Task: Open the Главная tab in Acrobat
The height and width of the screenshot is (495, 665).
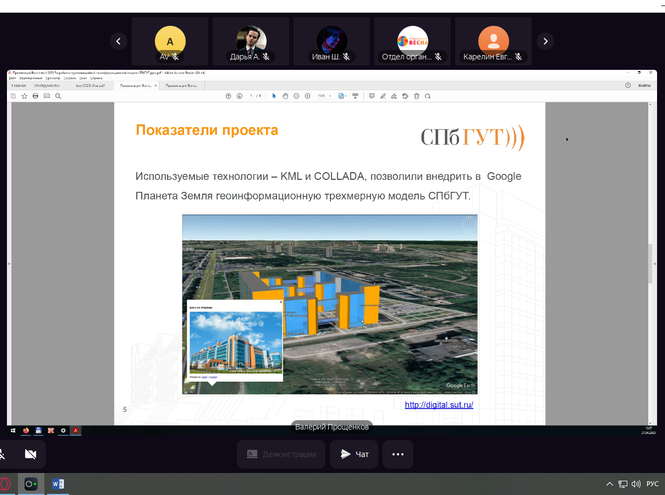Action: [x=19, y=86]
